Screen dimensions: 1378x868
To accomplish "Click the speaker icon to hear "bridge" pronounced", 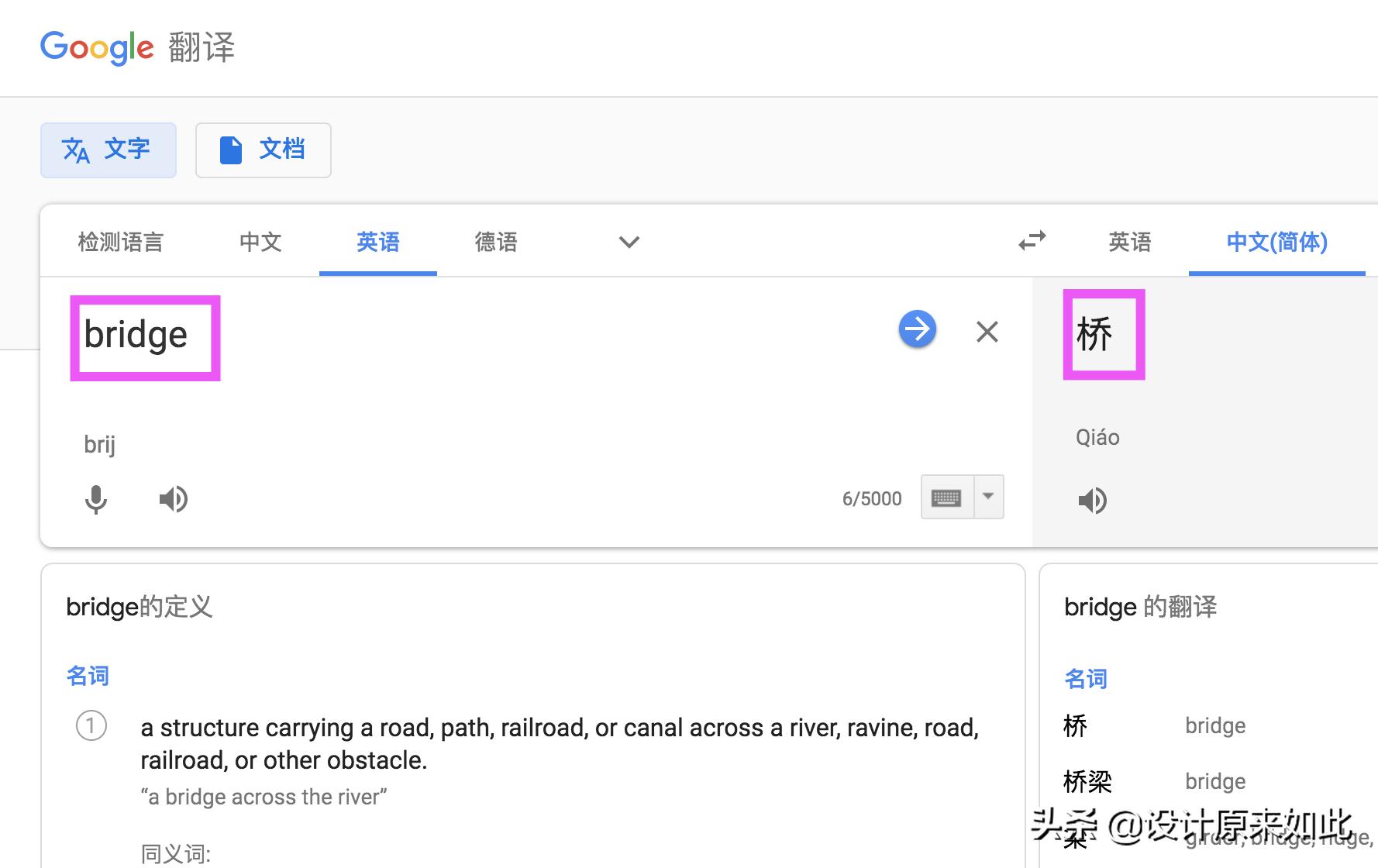I will [174, 499].
